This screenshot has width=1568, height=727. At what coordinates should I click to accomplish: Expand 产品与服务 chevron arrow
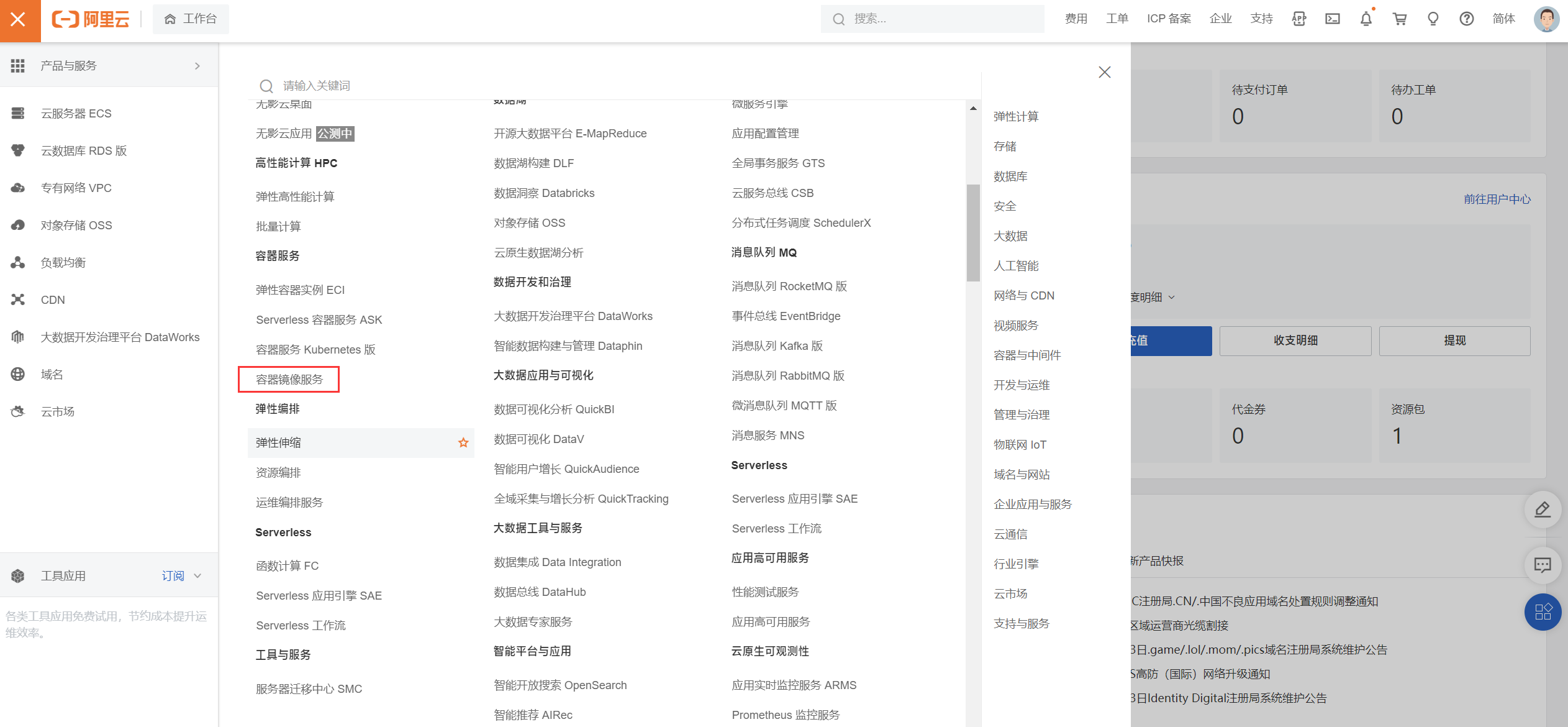tap(197, 66)
